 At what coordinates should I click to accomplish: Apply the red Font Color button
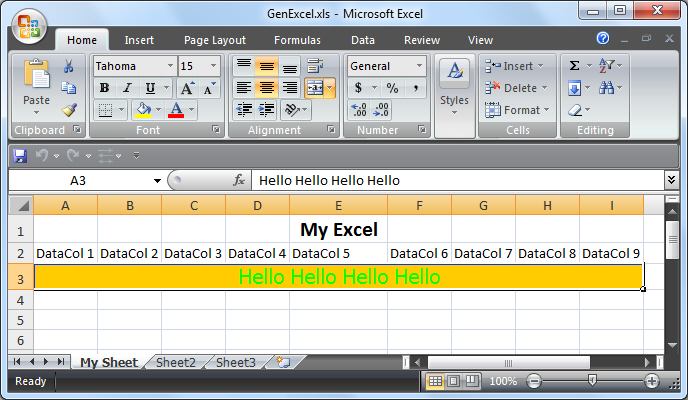click(x=176, y=110)
